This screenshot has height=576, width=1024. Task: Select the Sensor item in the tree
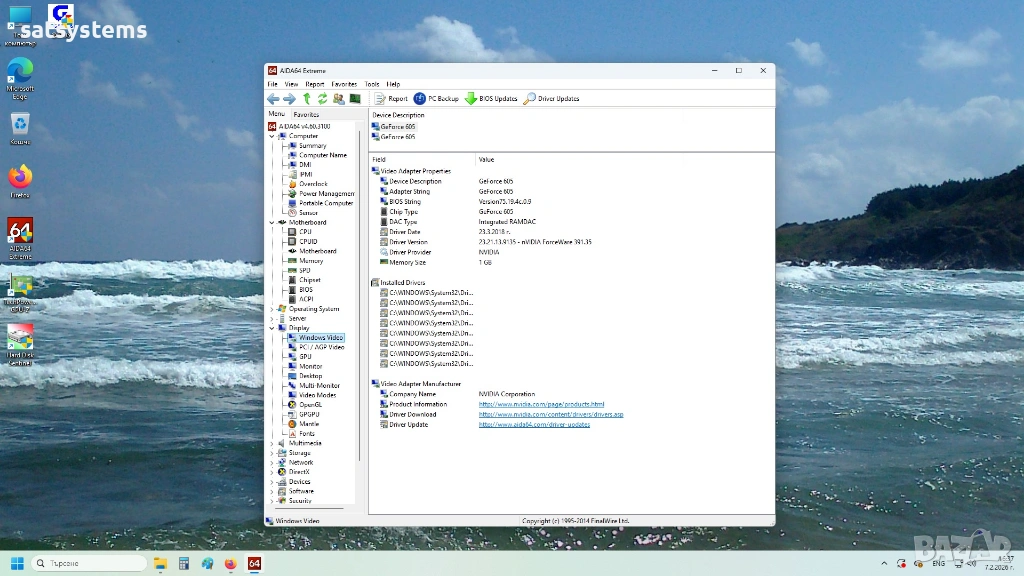[x=308, y=213]
